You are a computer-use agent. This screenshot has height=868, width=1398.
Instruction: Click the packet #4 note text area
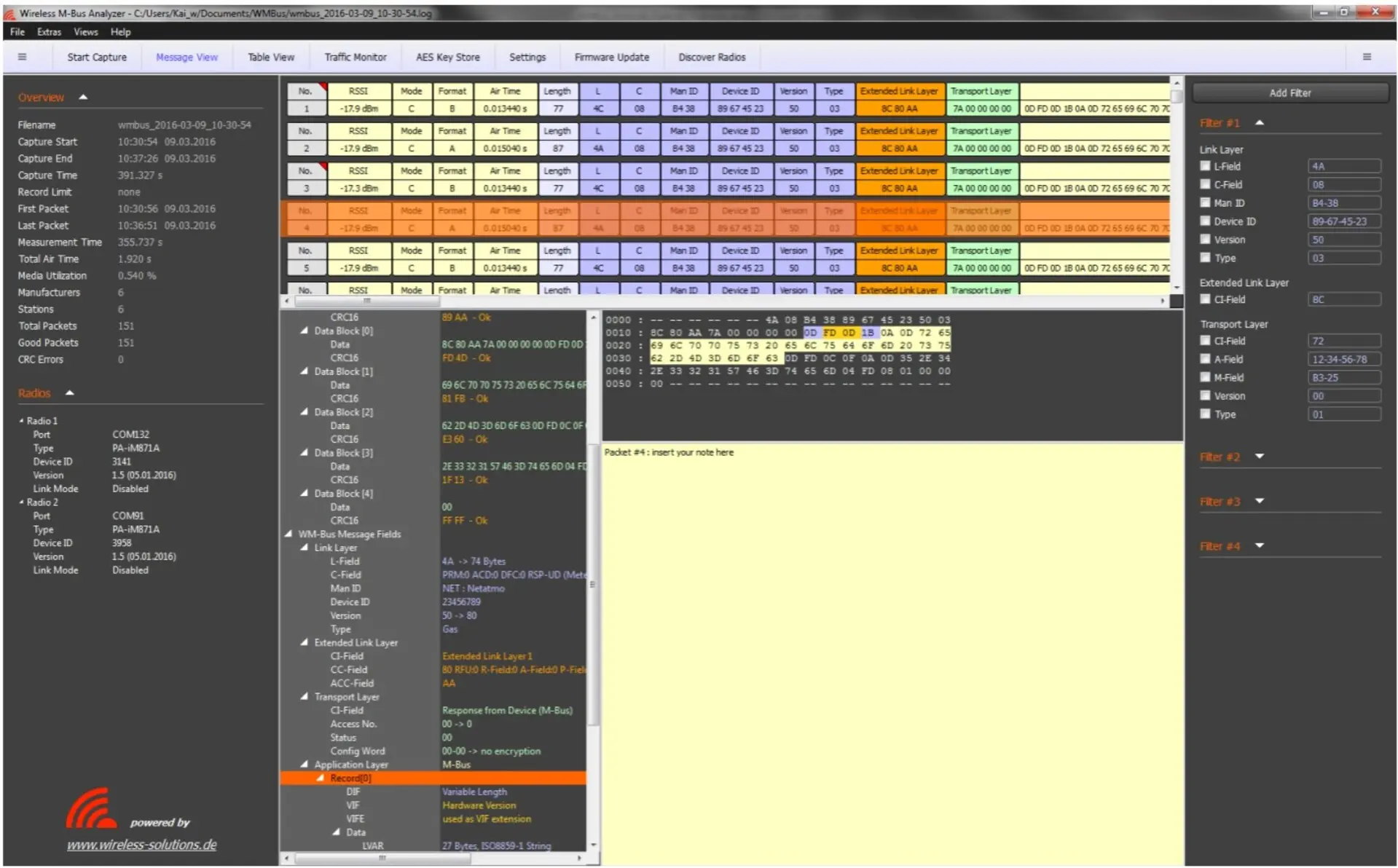(892, 655)
